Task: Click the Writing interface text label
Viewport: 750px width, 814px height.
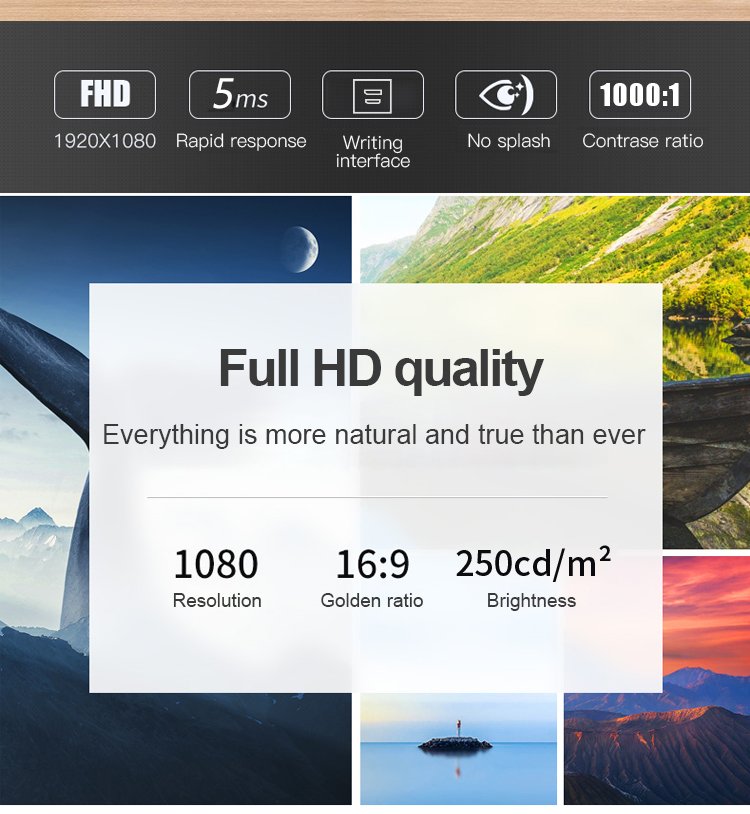Action: (373, 152)
